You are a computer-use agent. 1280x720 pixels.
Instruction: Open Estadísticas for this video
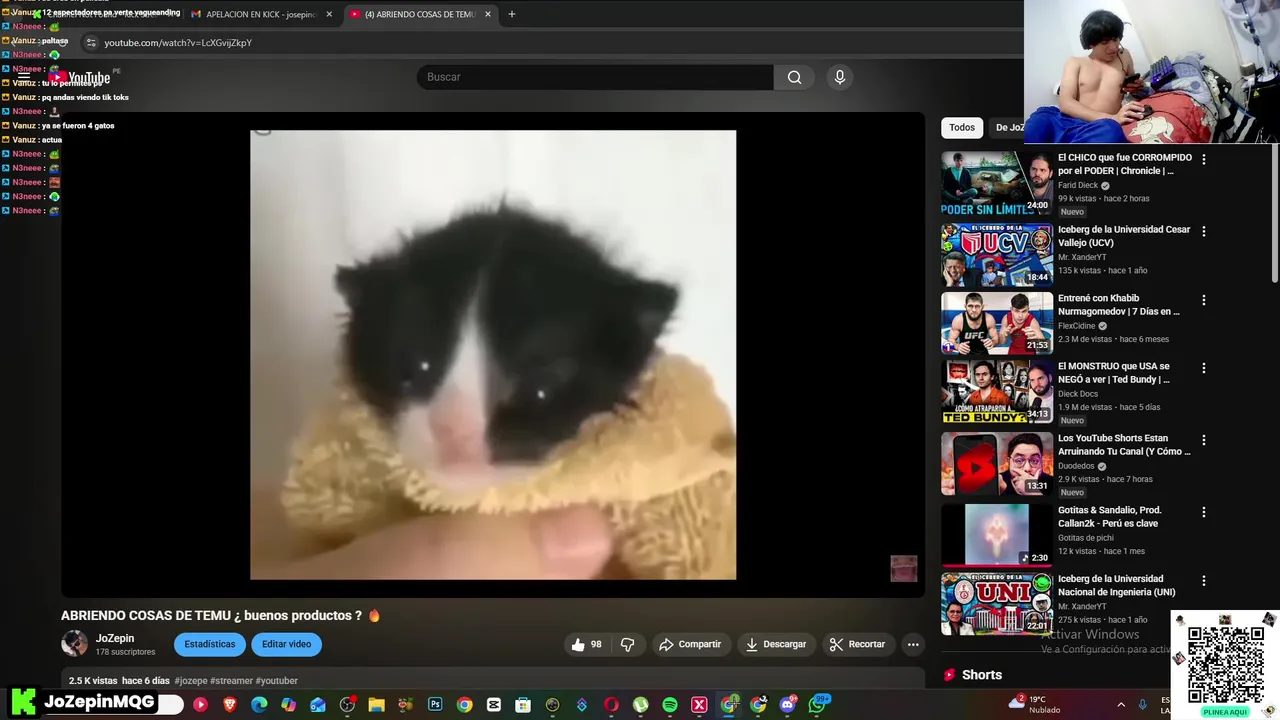point(209,644)
